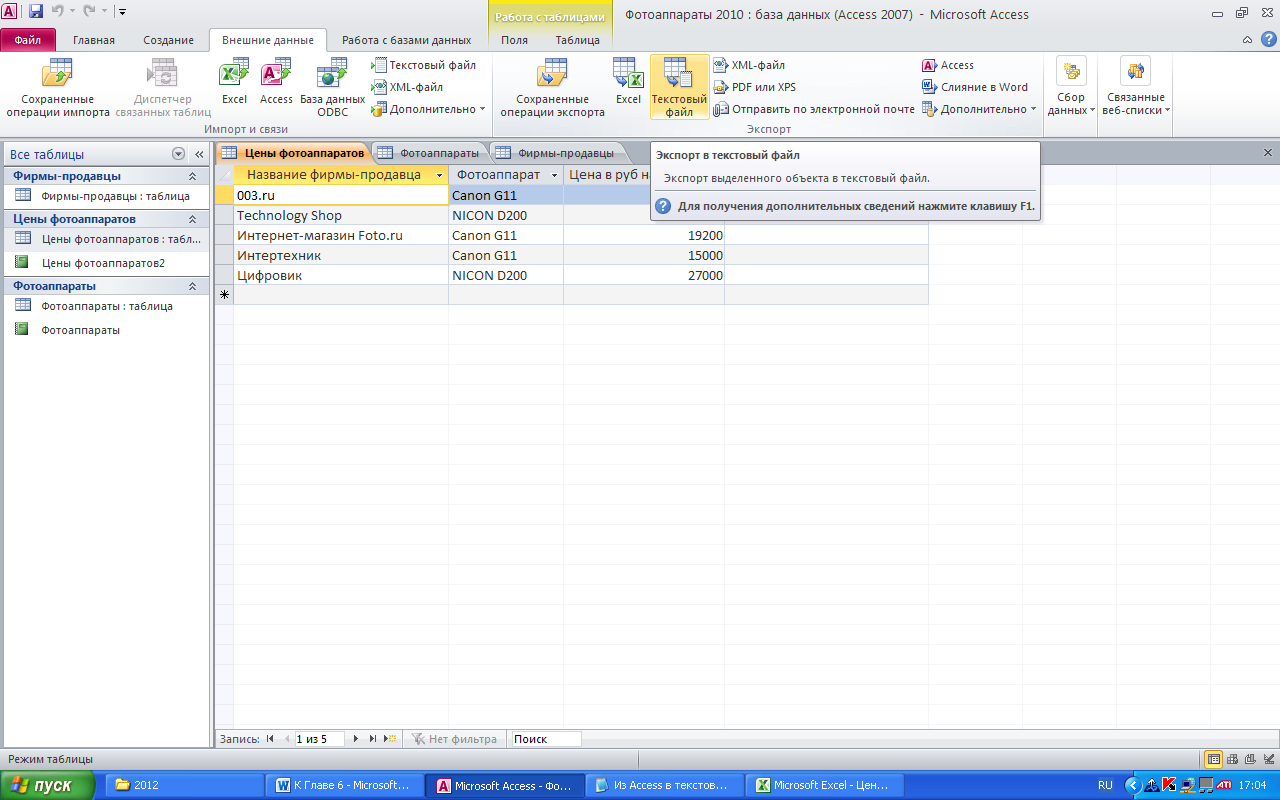Open the Файл tab
This screenshot has height=800, width=1280.
[28, 40]
